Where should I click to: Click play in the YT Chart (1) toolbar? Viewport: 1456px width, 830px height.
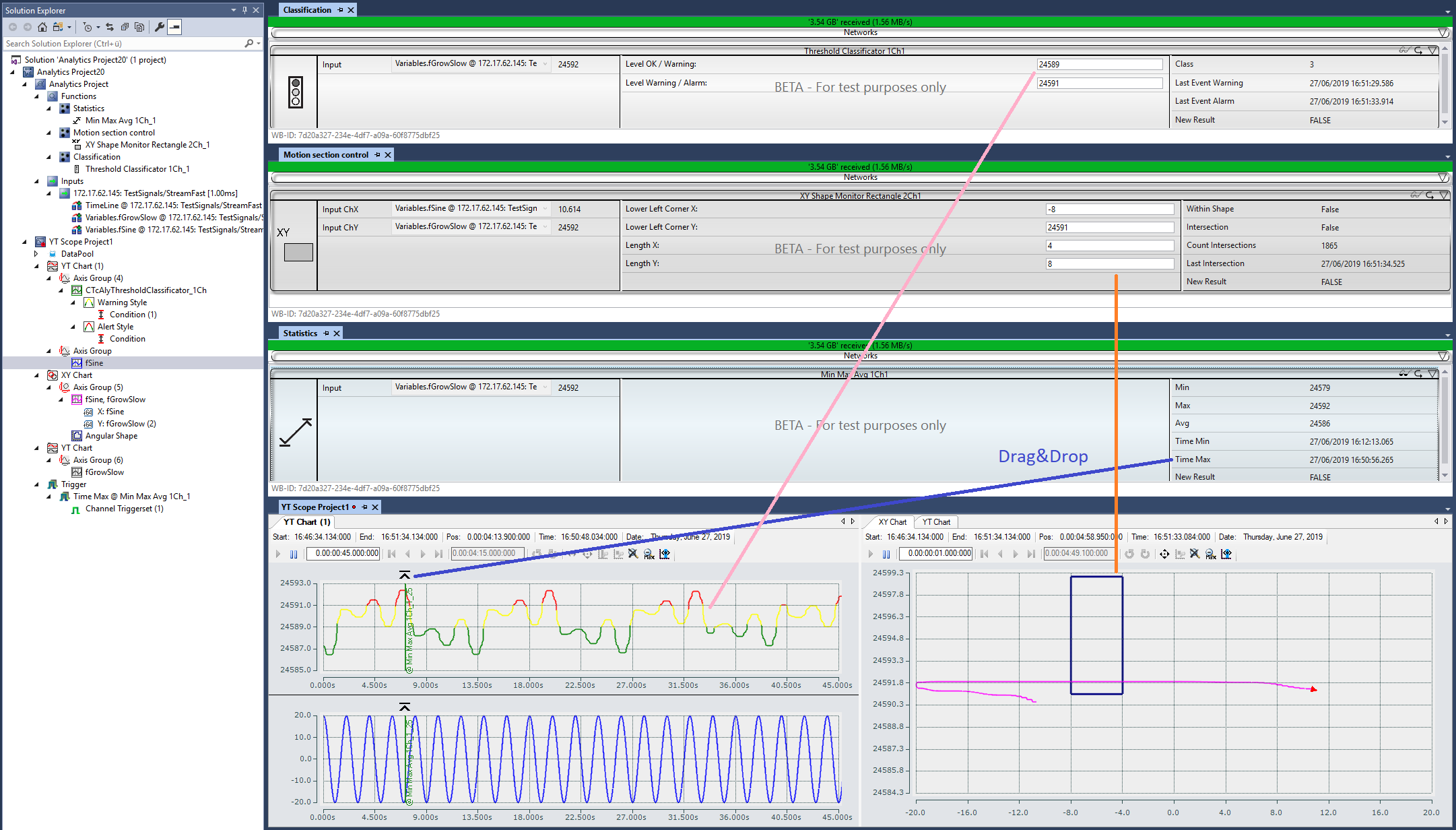click(277, 554)
